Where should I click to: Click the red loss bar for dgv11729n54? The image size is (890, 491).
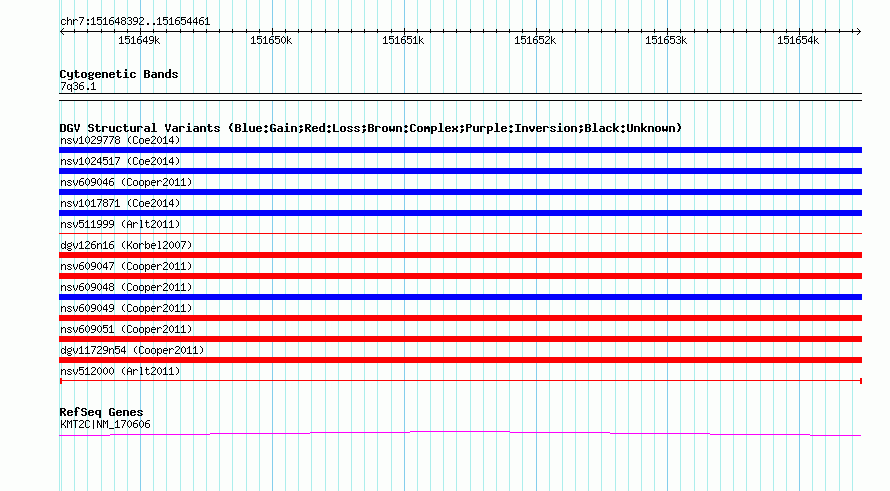click(x=460, y=360)
